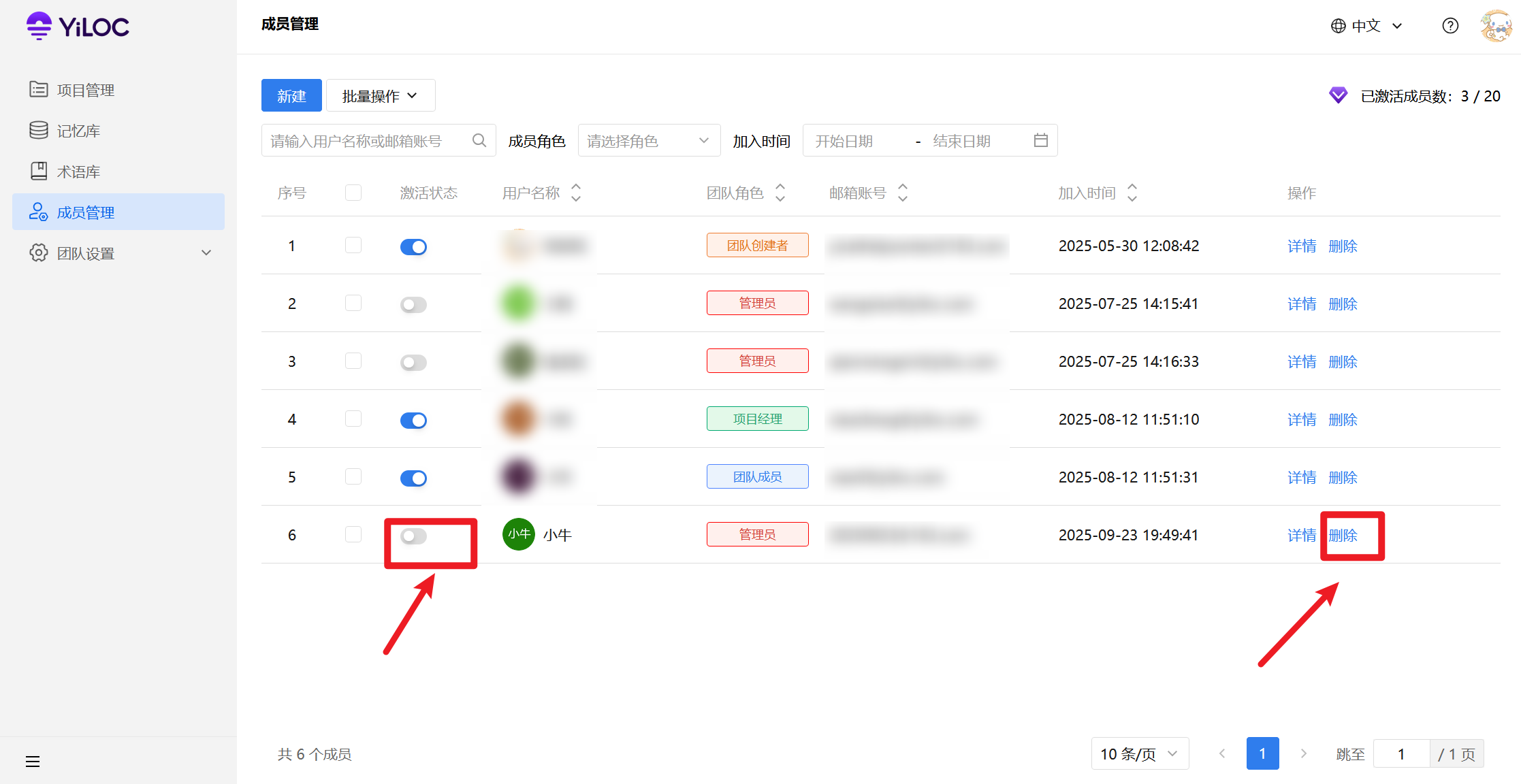
Task: Go to 项目管理 in sidebar
Action: [86, 90]
